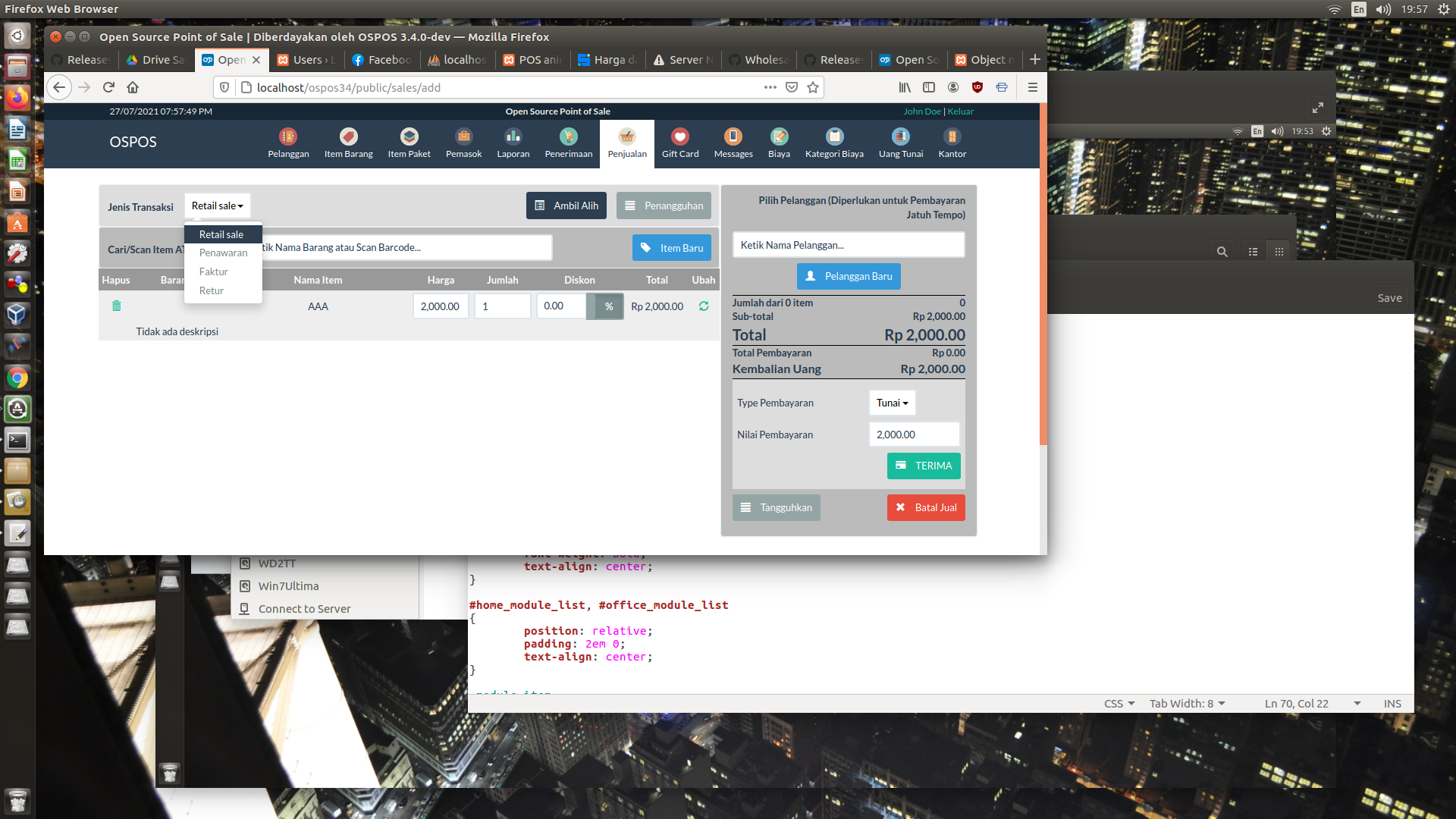Click the green trash delete item icon
1456x819 pixels.
coord(117,306)
